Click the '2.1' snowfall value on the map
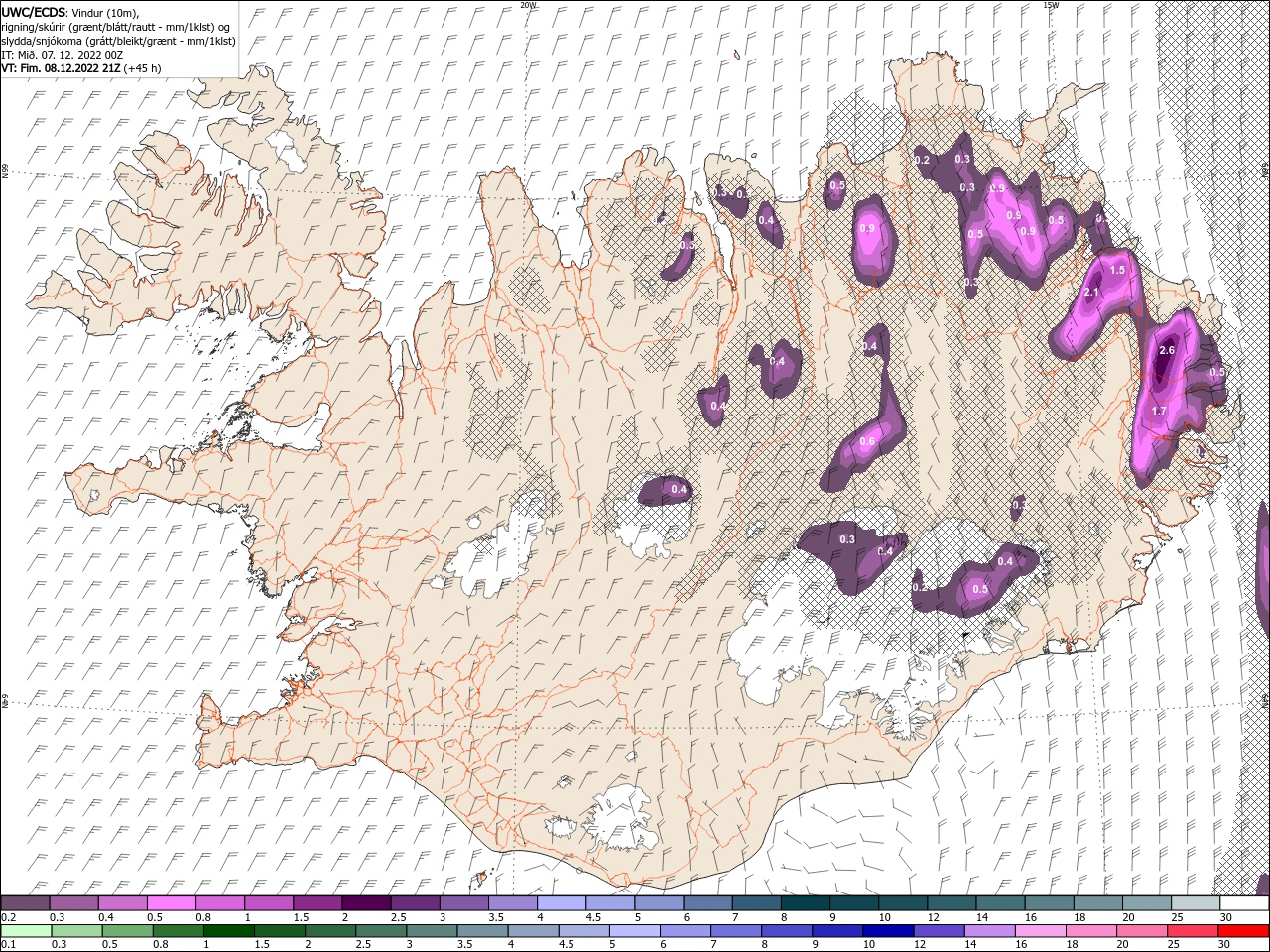1270x952 pixels. (x=1092, y=293)
